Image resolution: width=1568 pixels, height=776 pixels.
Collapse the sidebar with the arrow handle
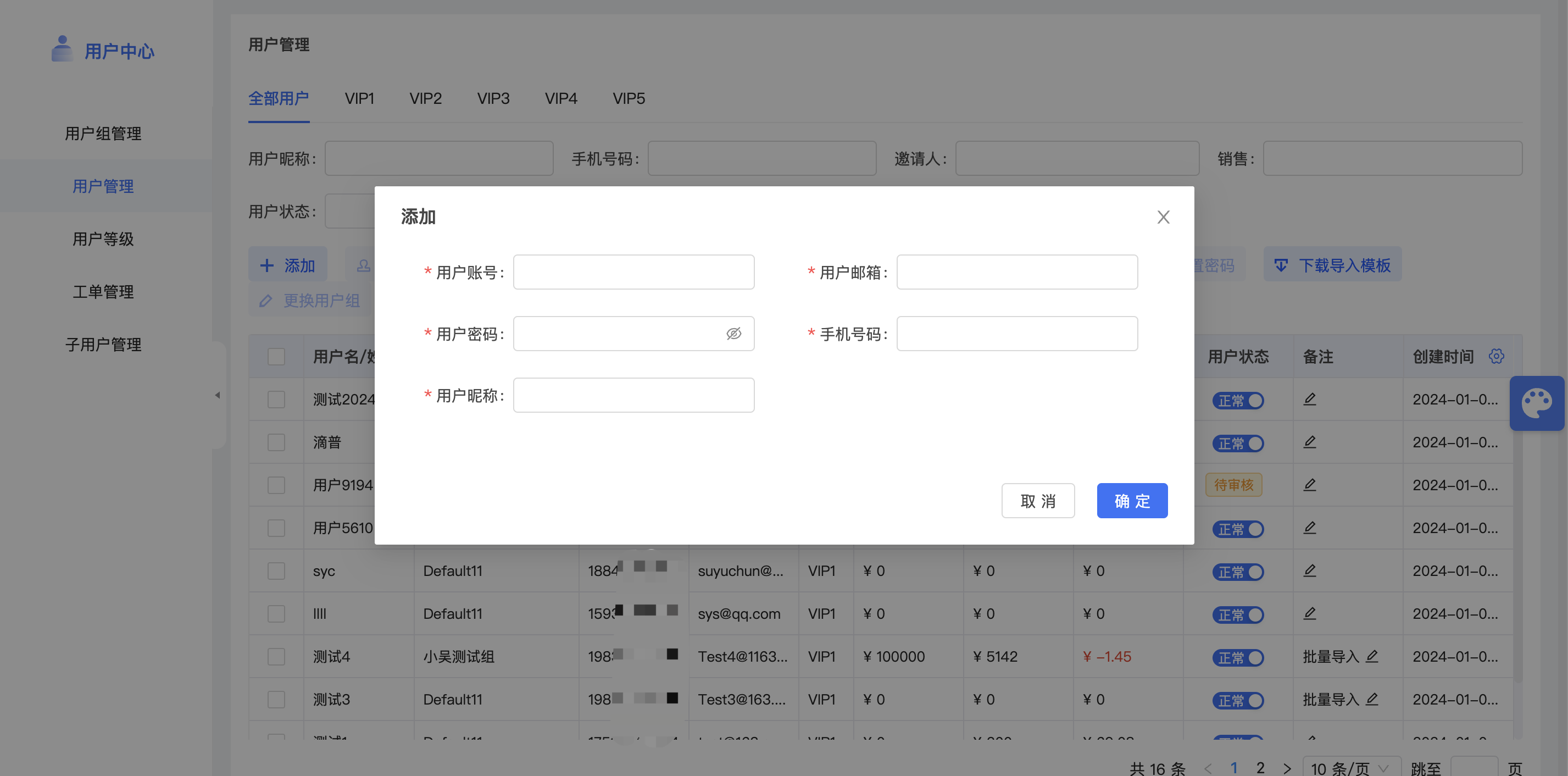click(218, 395)
